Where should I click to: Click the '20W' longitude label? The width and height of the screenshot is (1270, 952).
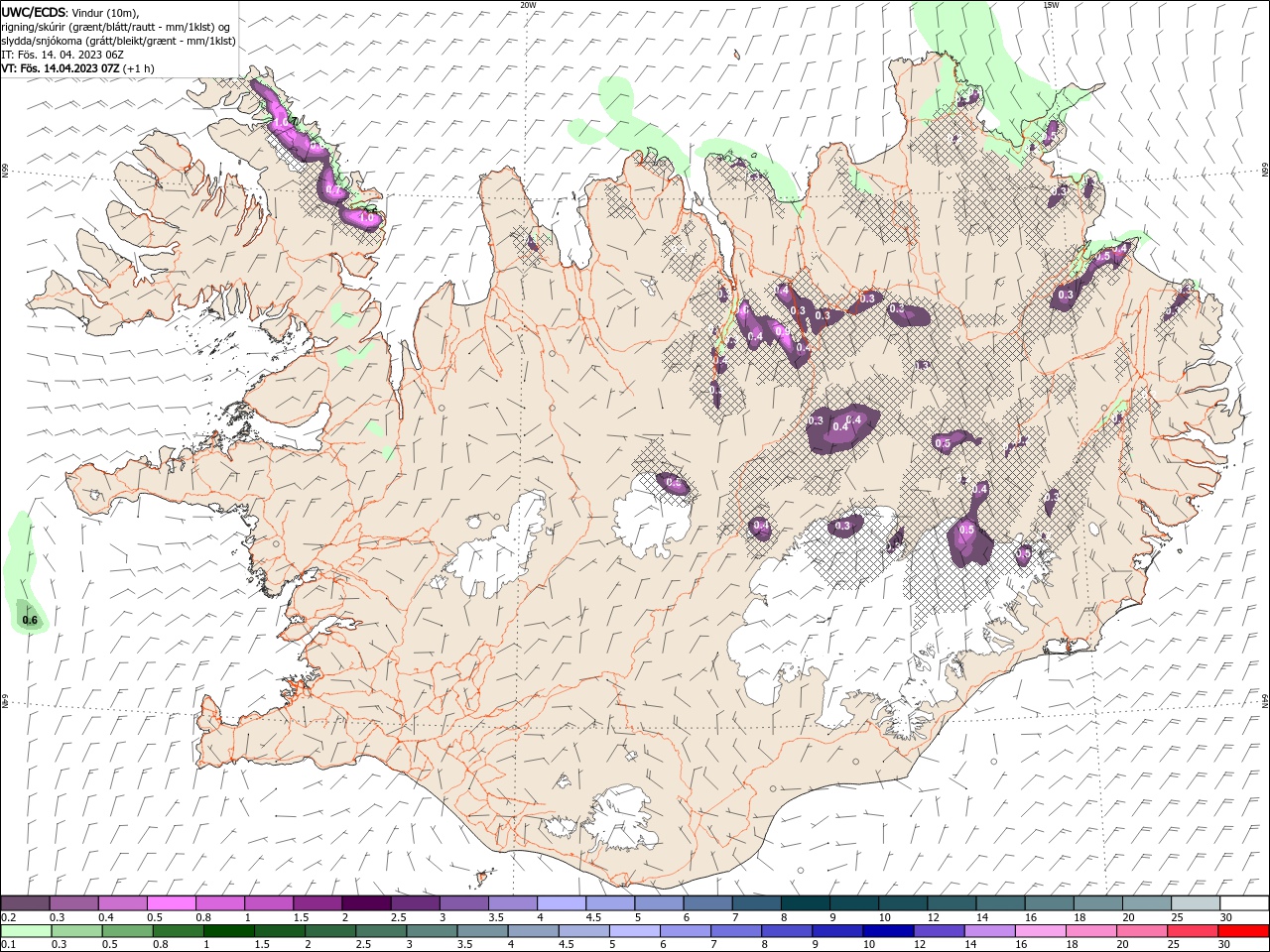[x=528, y=5]
